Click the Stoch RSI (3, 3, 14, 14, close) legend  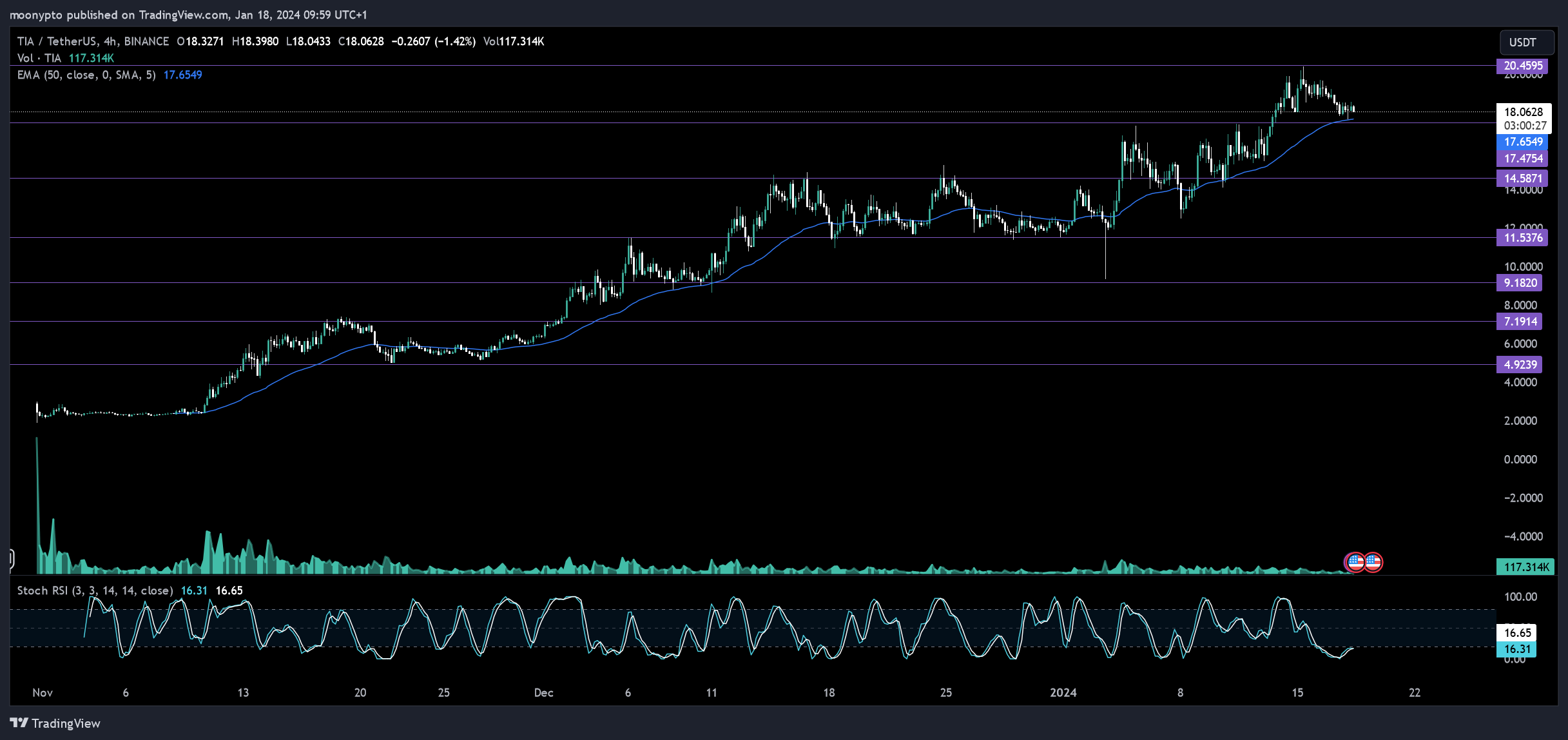(95, 590)
